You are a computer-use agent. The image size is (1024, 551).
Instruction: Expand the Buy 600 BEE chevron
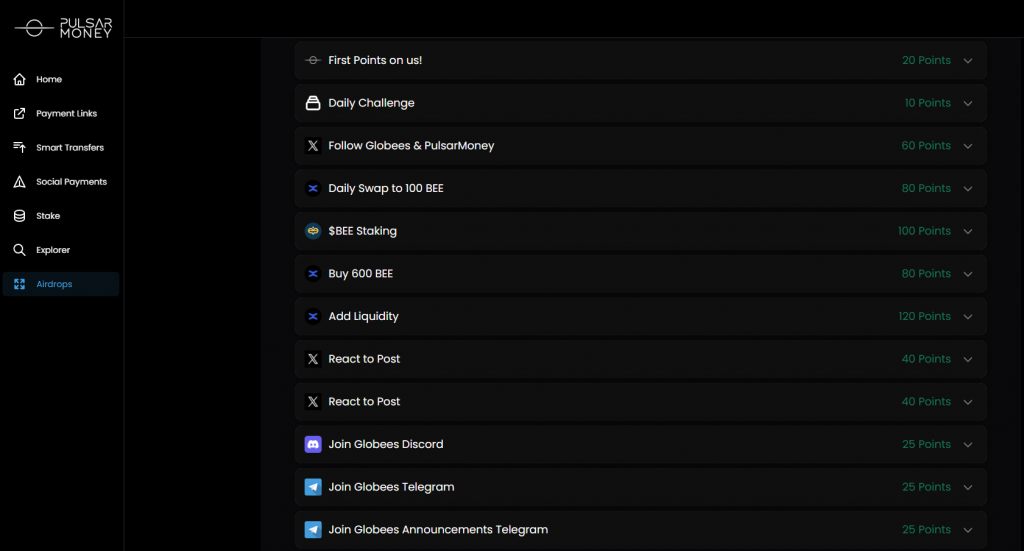968,274
